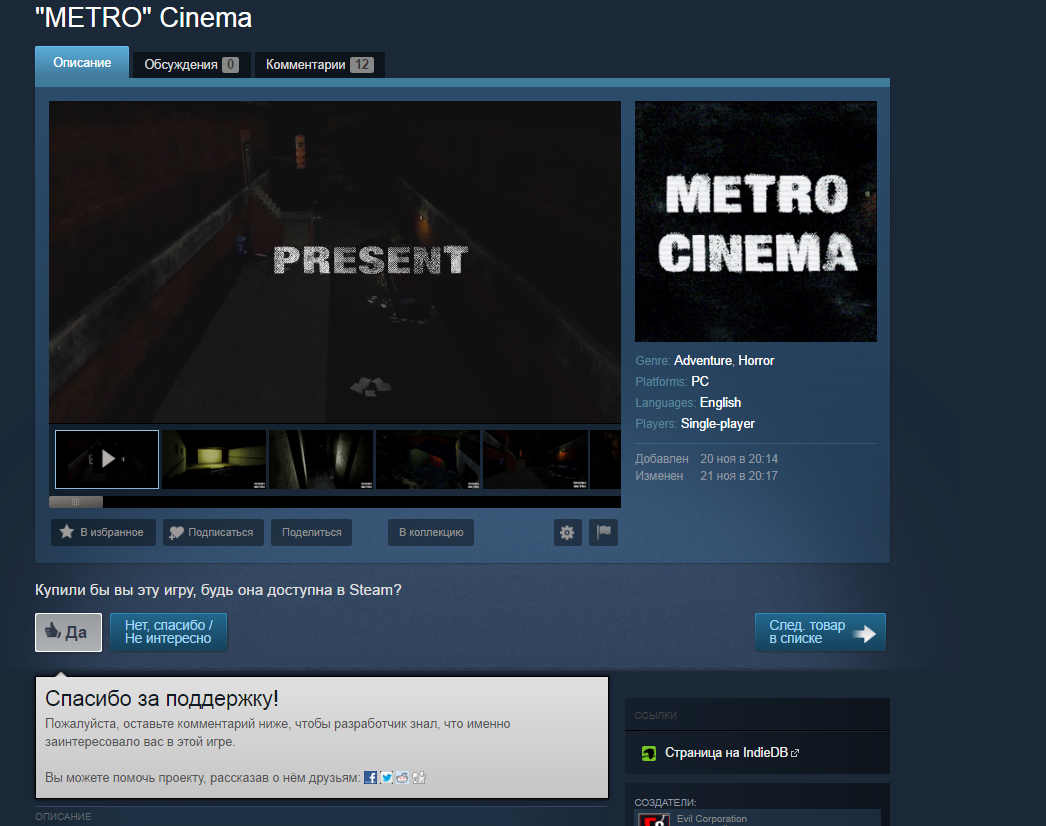This screenshot has width=1046, height=826.
Task: Click the "METRO" Cinema page title
Action: click(x=143, y=18)
